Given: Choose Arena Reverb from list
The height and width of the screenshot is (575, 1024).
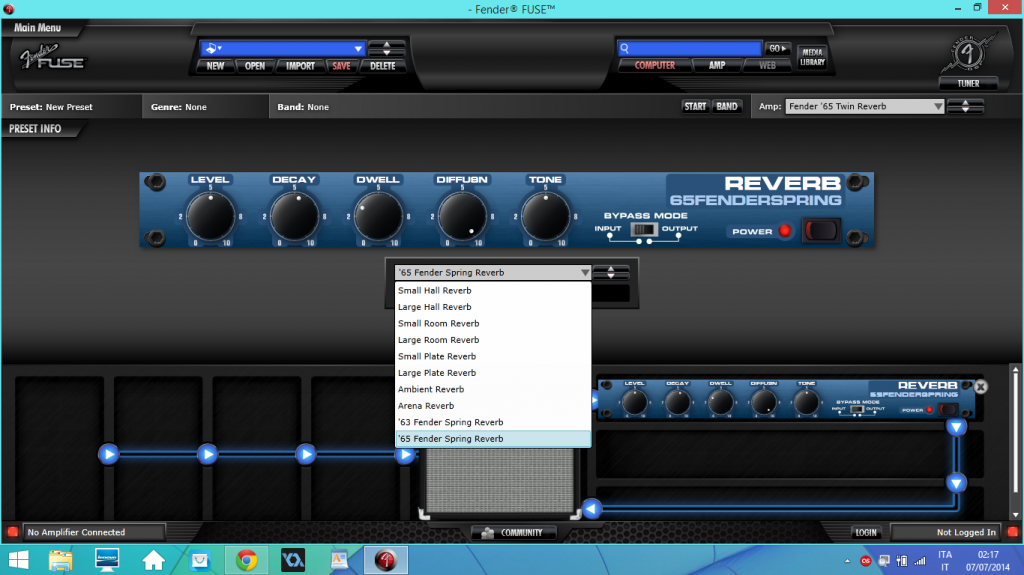Looking at the screenshot, I should click(x=493, y=406).
